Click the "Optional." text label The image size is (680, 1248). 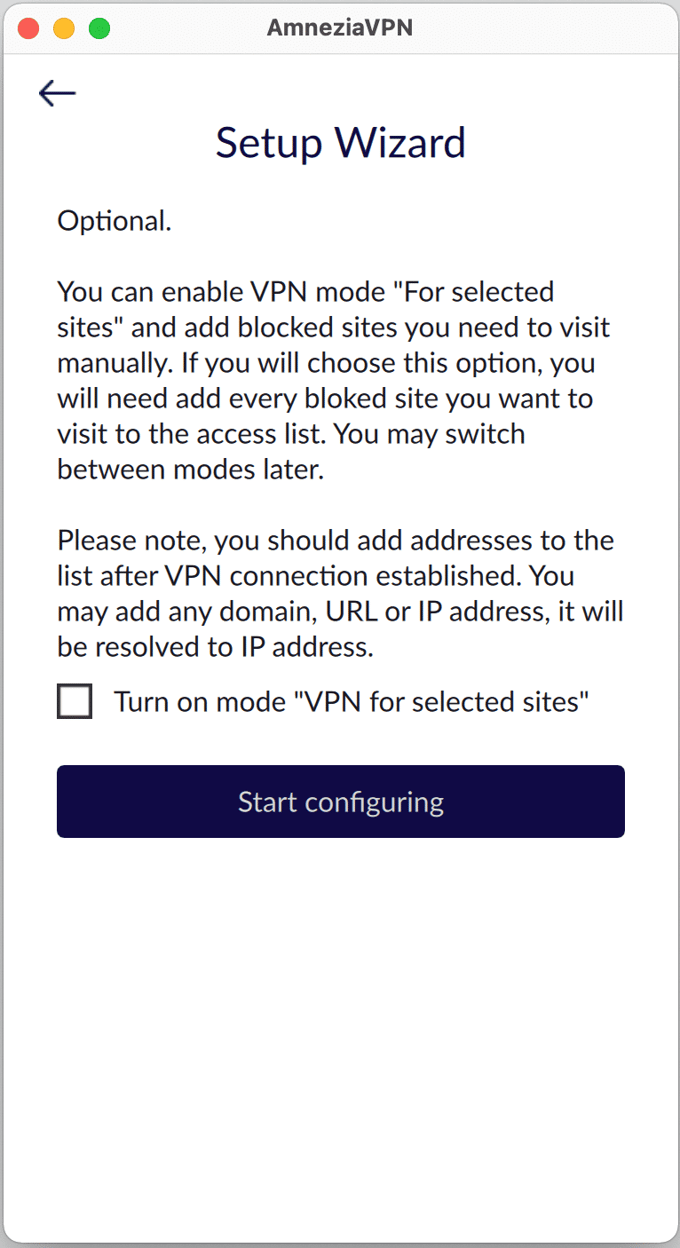pyautogui.click(x=114, y=220)
